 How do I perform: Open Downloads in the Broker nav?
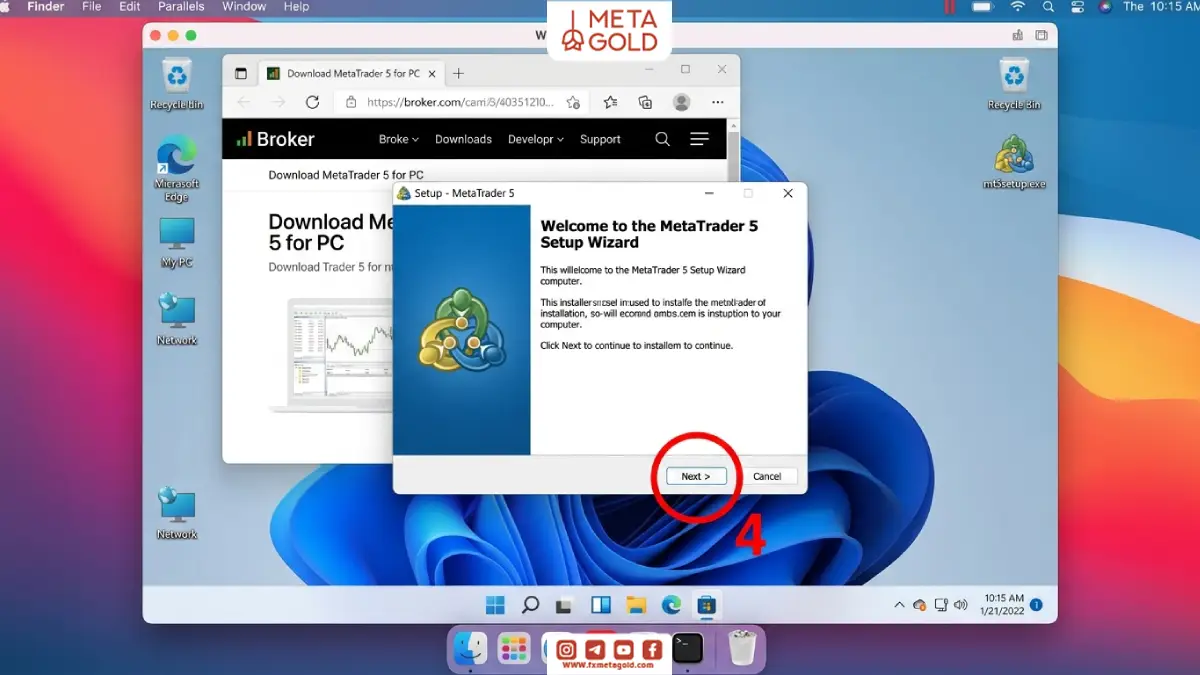[463, 139]
